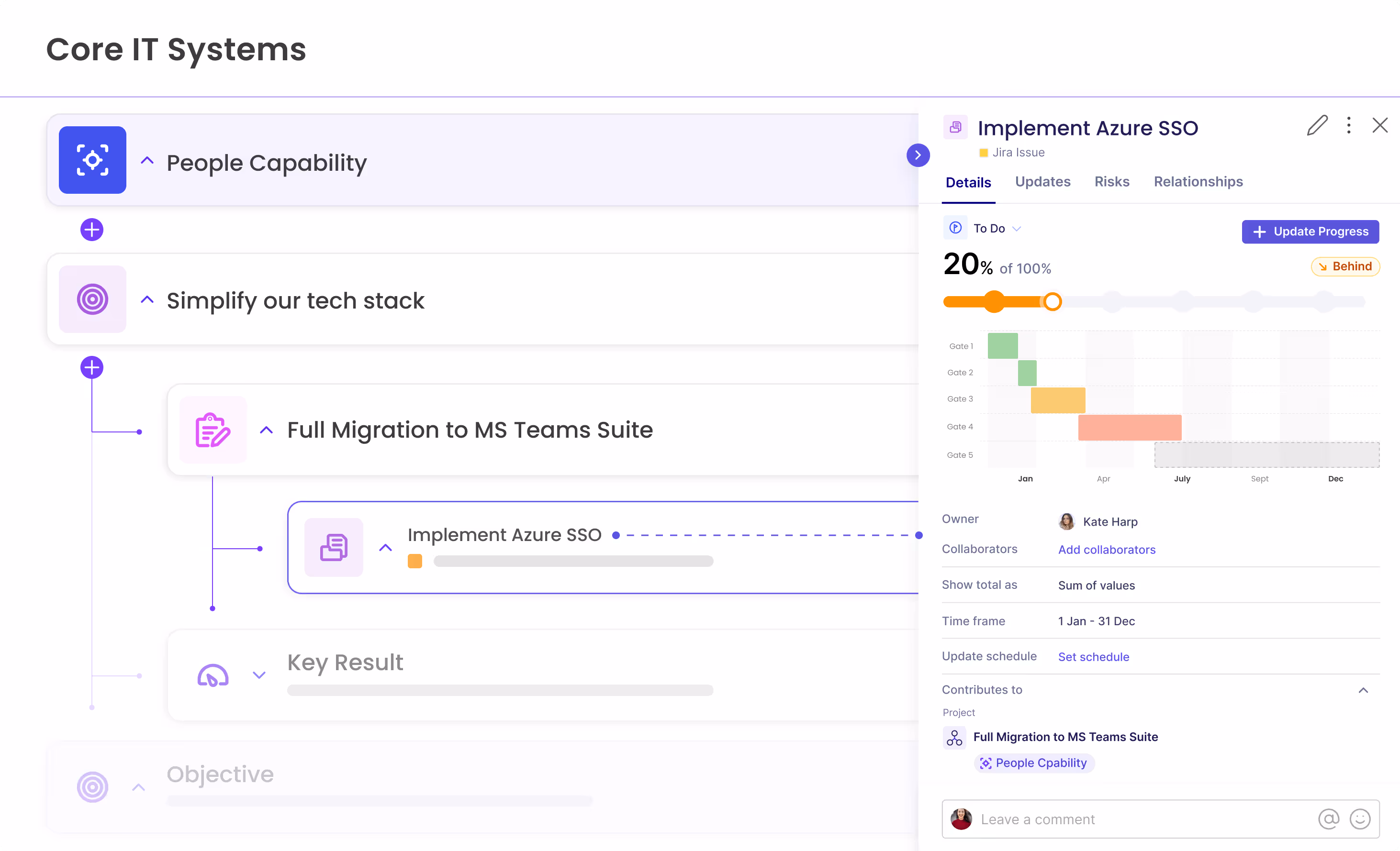Collapse the Contributes to section

[1364, 690]
